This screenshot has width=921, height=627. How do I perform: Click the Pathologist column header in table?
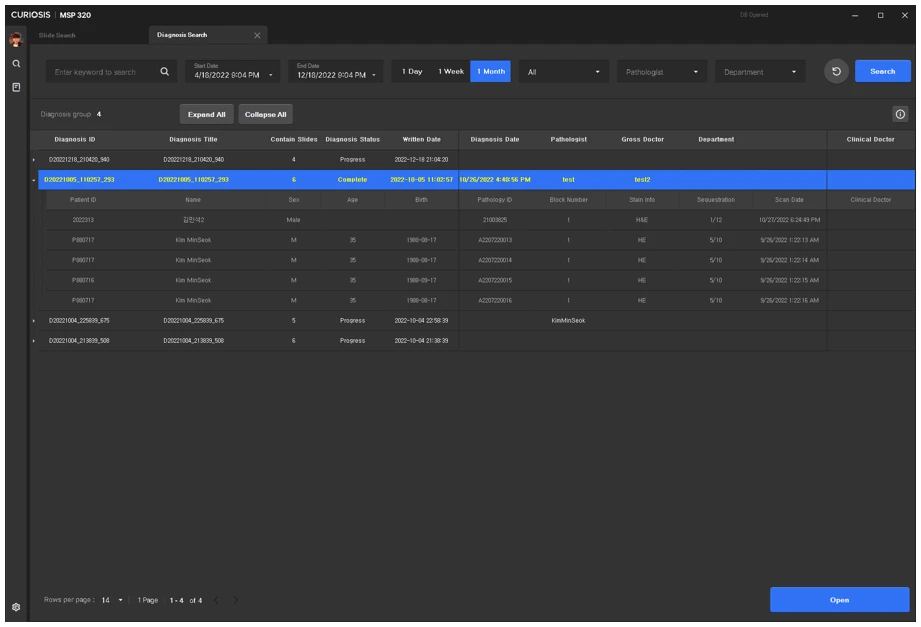click(568, 139)
